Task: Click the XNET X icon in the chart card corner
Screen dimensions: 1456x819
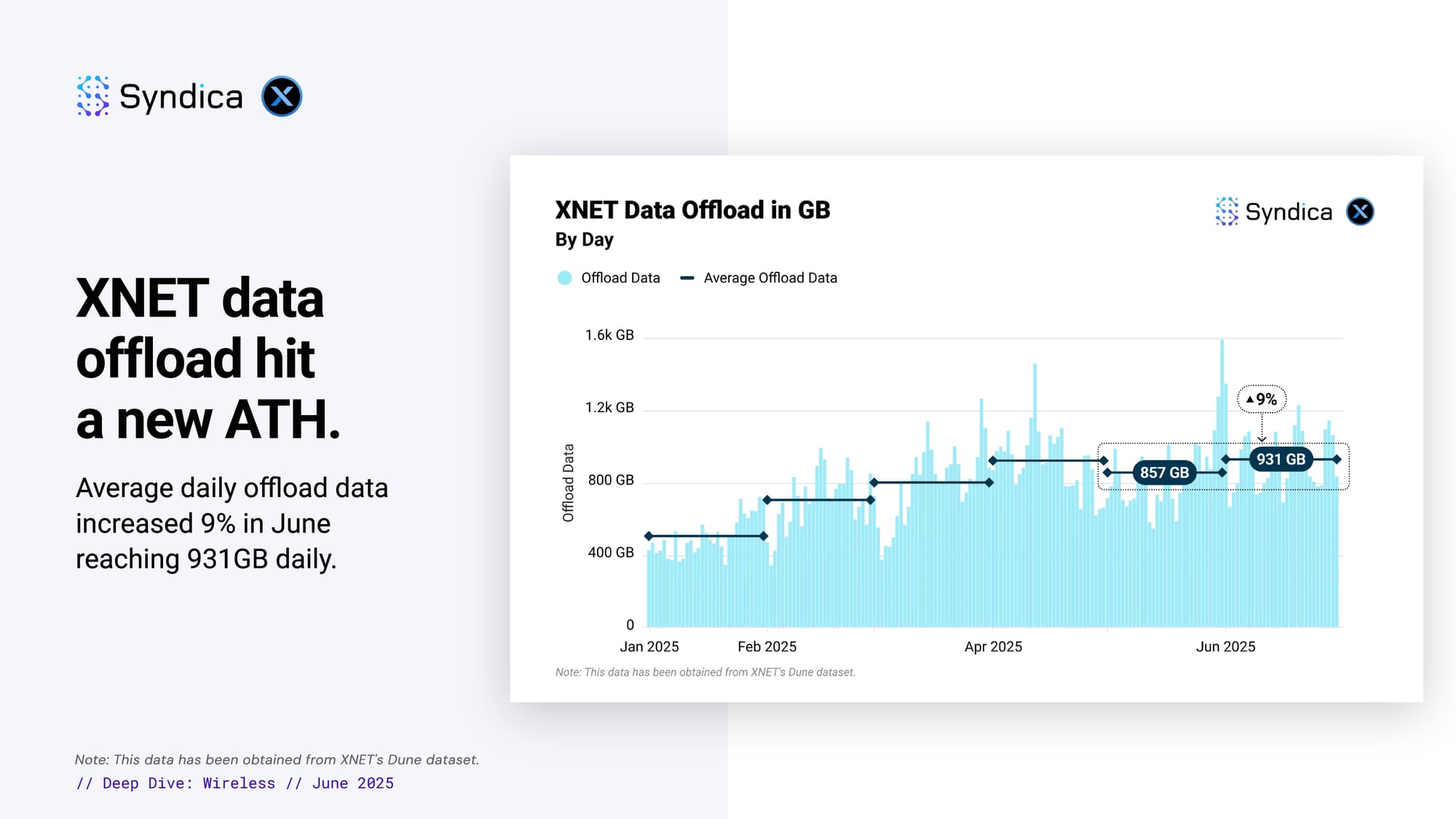Action: pyautogui.click(x=1360, y=212)
